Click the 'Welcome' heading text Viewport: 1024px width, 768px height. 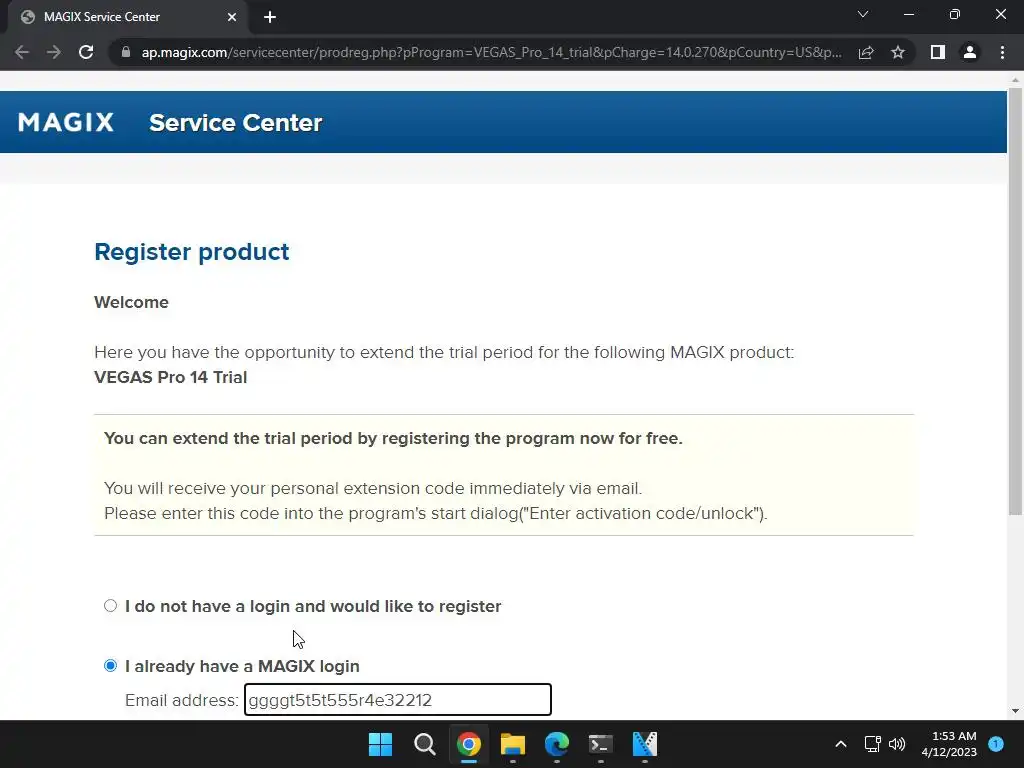[131, 302]
